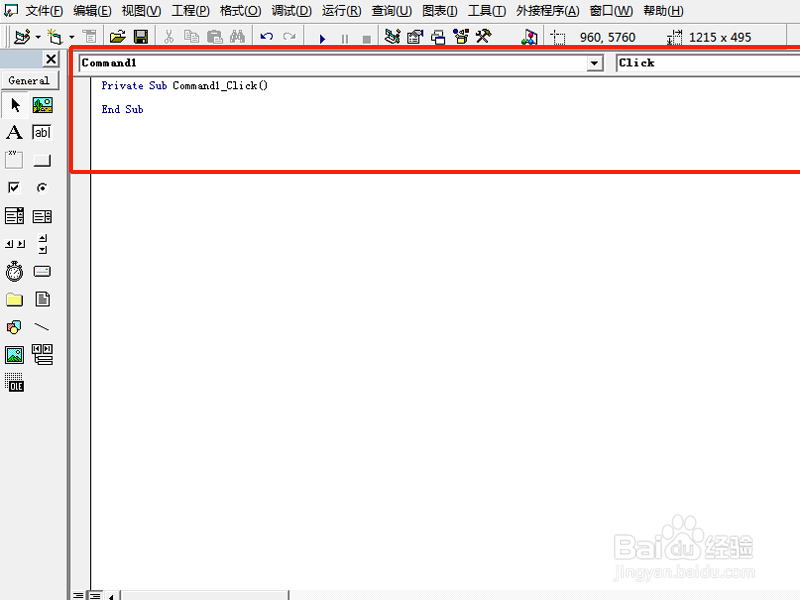800x600 pixels.
Task: Open the Project Explorer toolbar icon
Action: pyautogui.click(x=392, y=37)
